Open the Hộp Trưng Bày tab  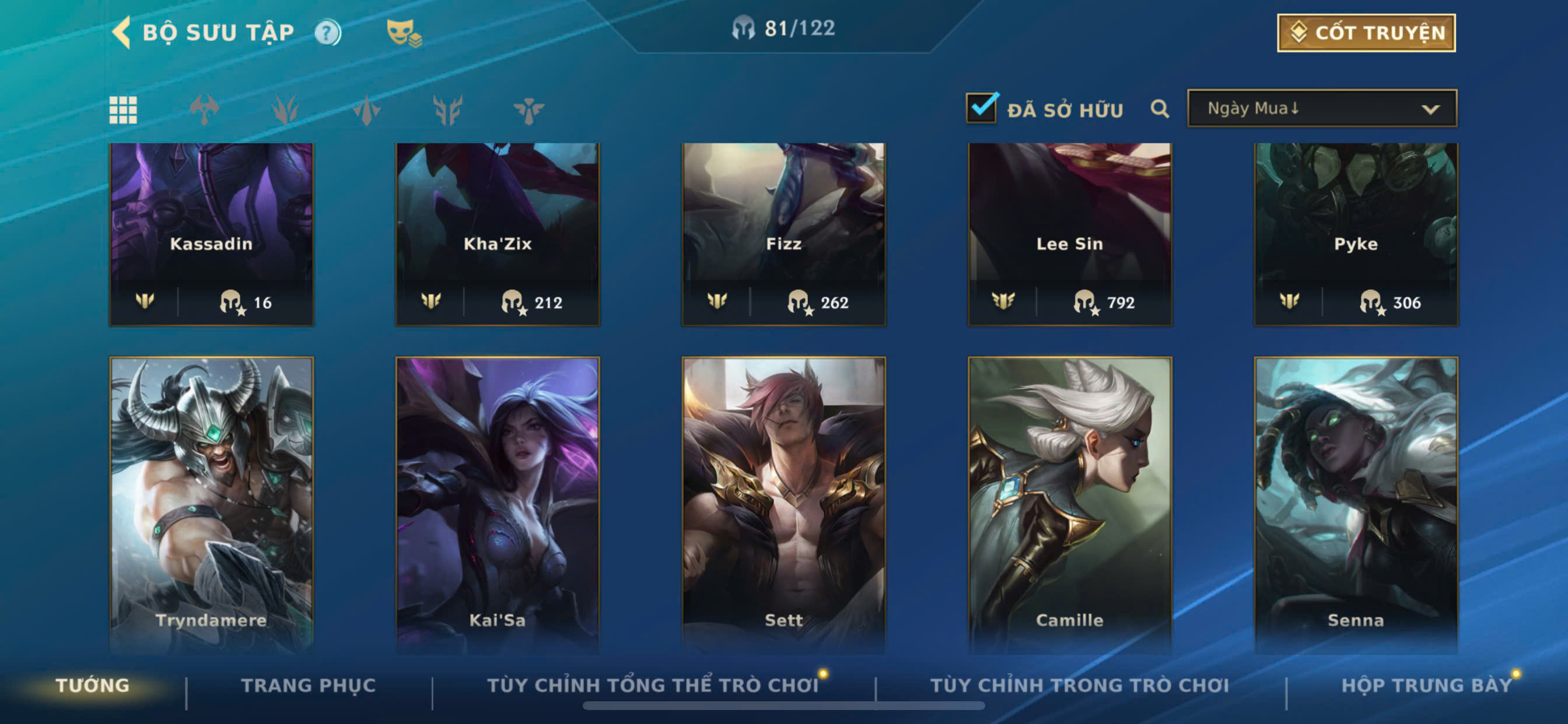1427,685
